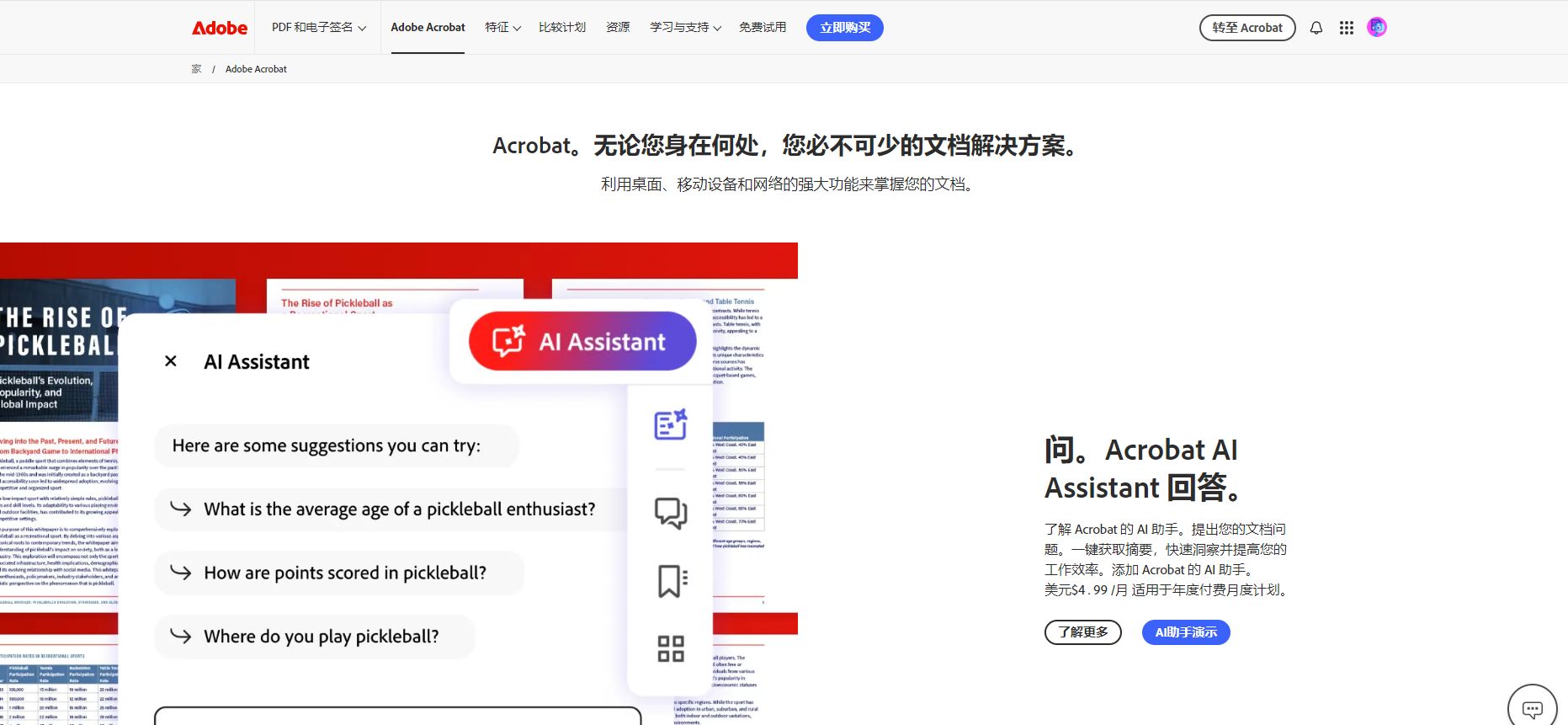Click the page thumbnails grid icon
The width and height of the screenshot is (1568, 725).
[671, 648]
